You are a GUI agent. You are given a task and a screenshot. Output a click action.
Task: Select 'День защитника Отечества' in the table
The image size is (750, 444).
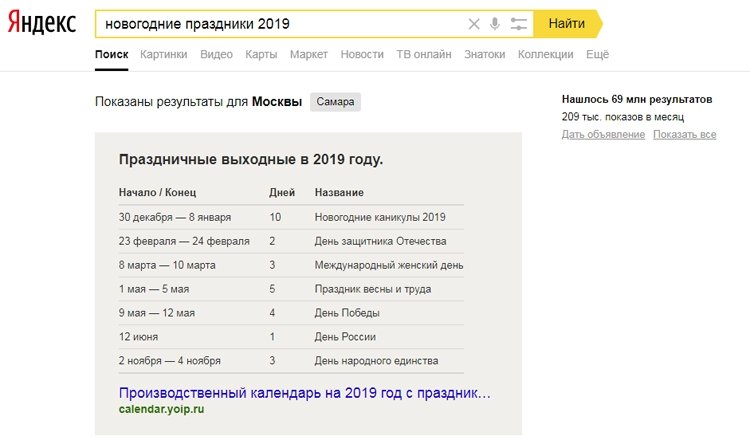tap(380, 241)
